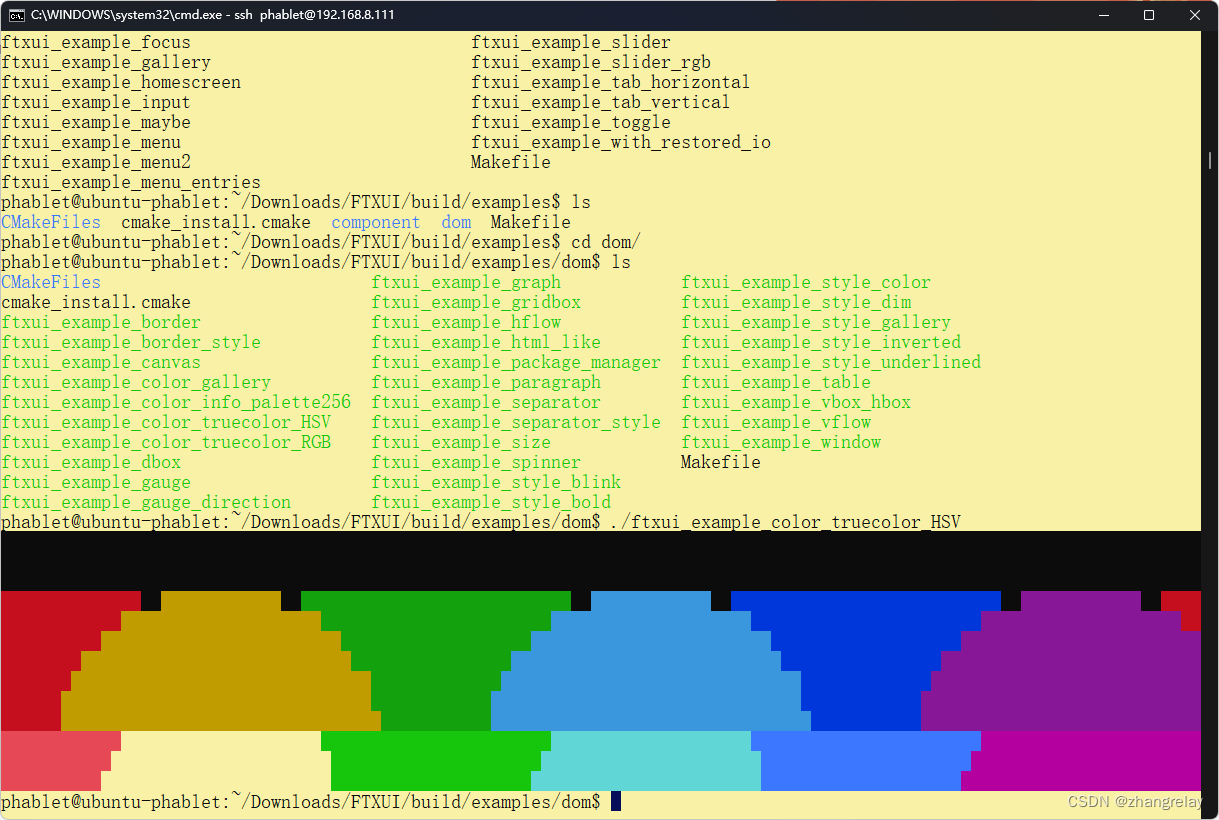Viewport: 1219px width, 820px height.
Task: Click the light cyan HSV color block
Action: click(x=645, y=761)
